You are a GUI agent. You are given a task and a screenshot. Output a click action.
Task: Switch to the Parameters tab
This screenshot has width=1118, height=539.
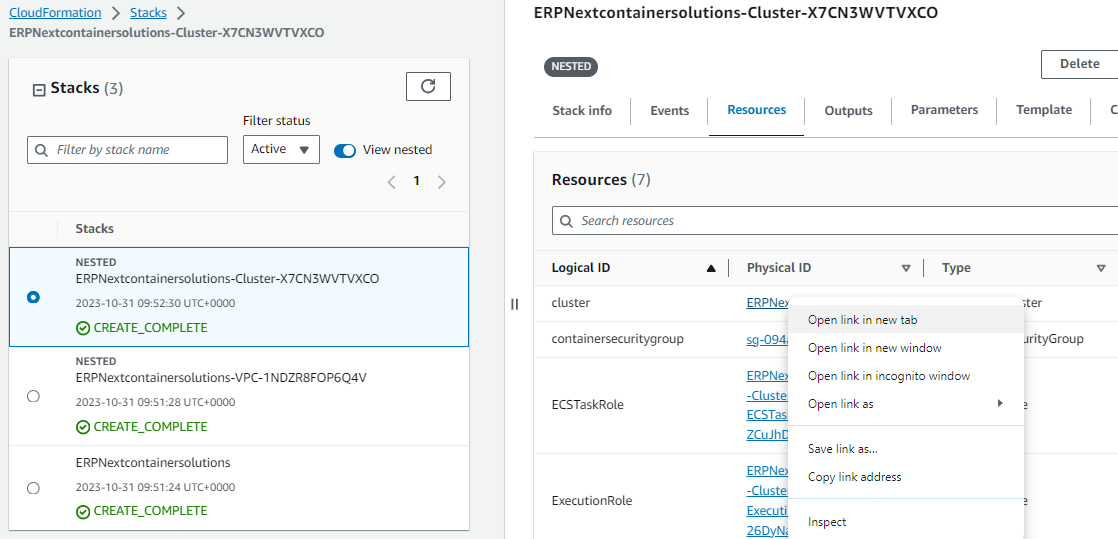coord(944,110)
